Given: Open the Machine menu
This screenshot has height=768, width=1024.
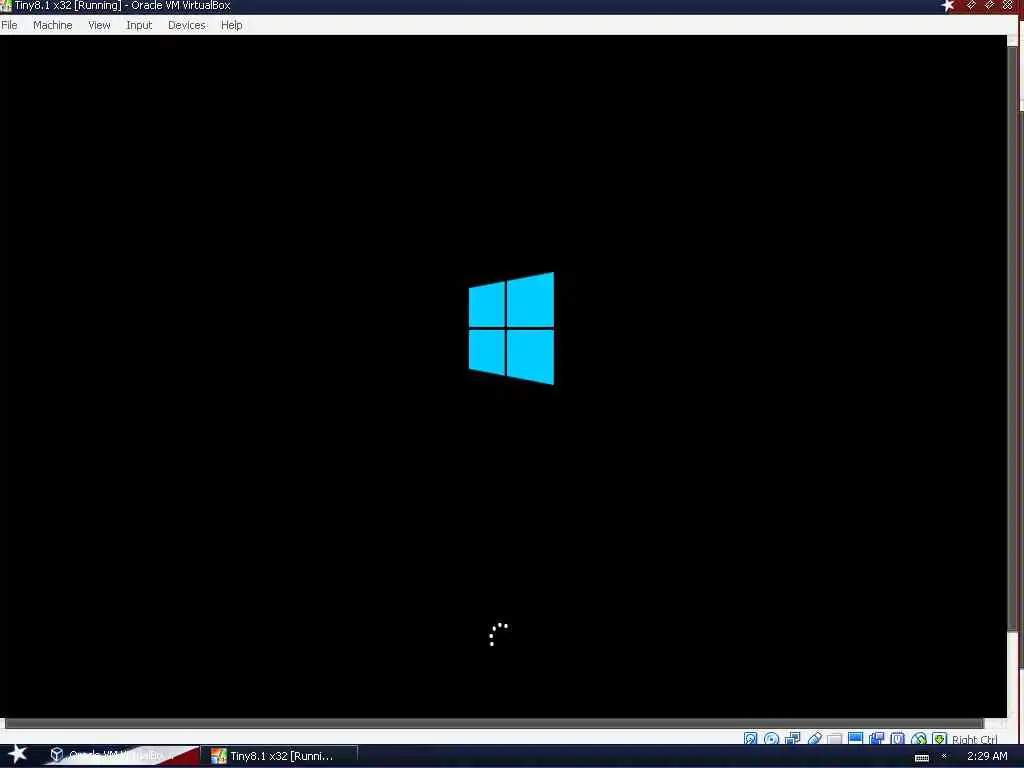Looking at the screenshot, I should click(x=52, y=25).
